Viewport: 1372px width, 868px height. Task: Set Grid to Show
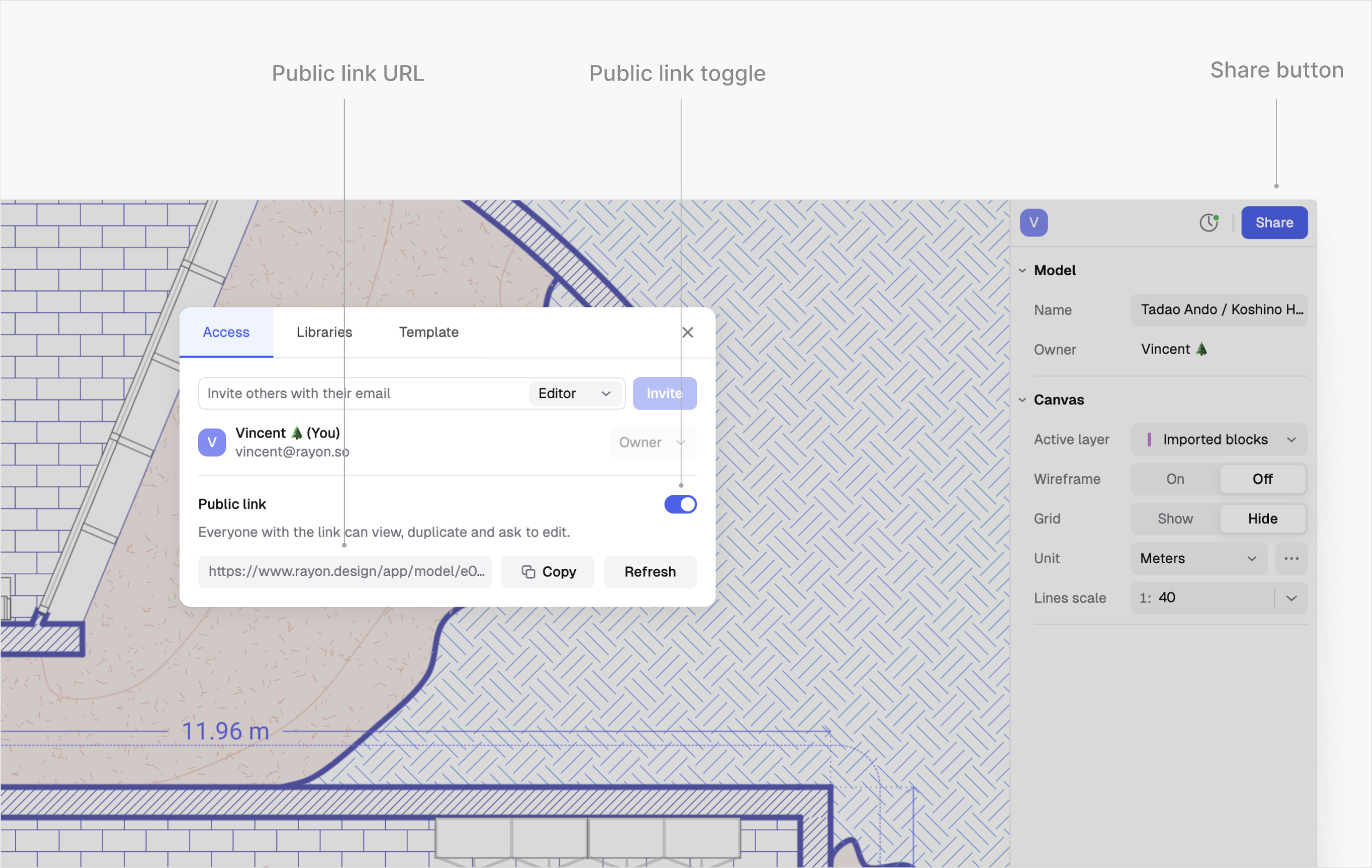[1175, 519]
